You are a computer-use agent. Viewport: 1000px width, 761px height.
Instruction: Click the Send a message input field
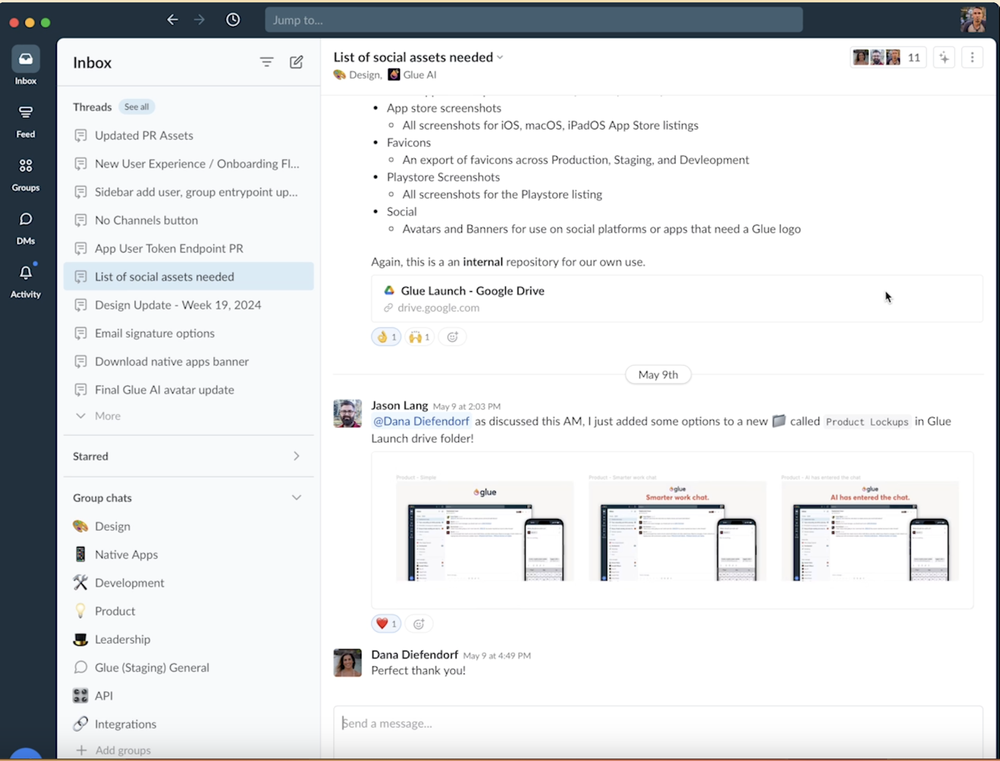point(658,732)
